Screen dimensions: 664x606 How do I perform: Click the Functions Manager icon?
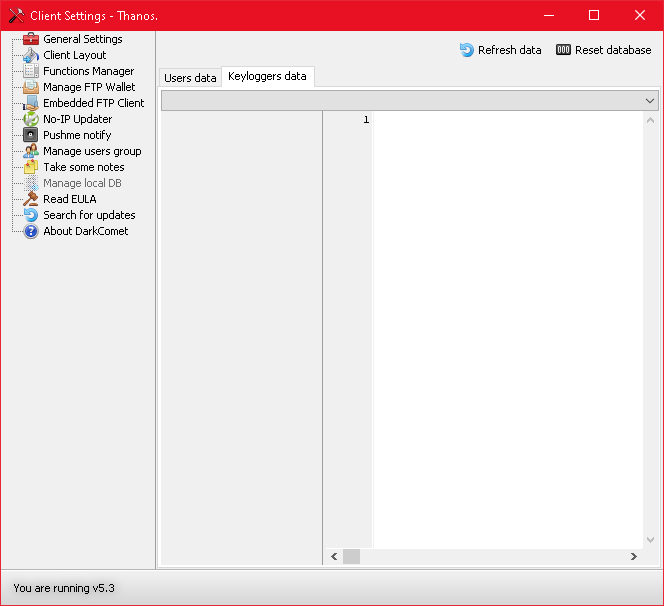pos(31,71)
